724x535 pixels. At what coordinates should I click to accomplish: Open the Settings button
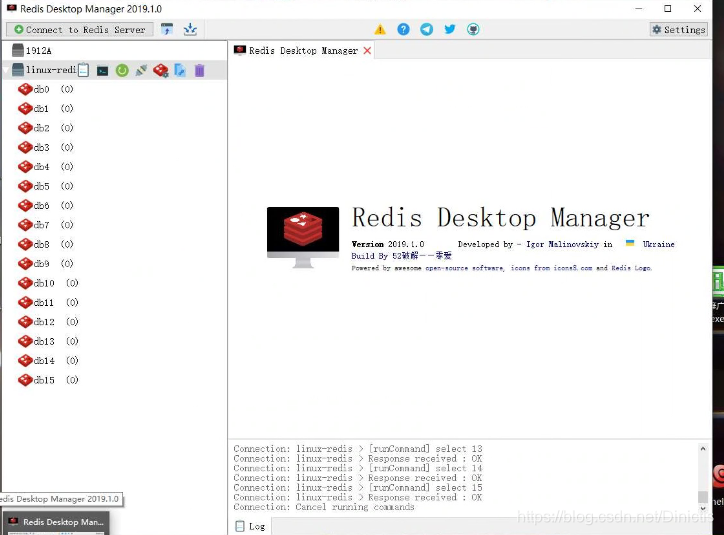pyautogui.click(x=678, y=30)
